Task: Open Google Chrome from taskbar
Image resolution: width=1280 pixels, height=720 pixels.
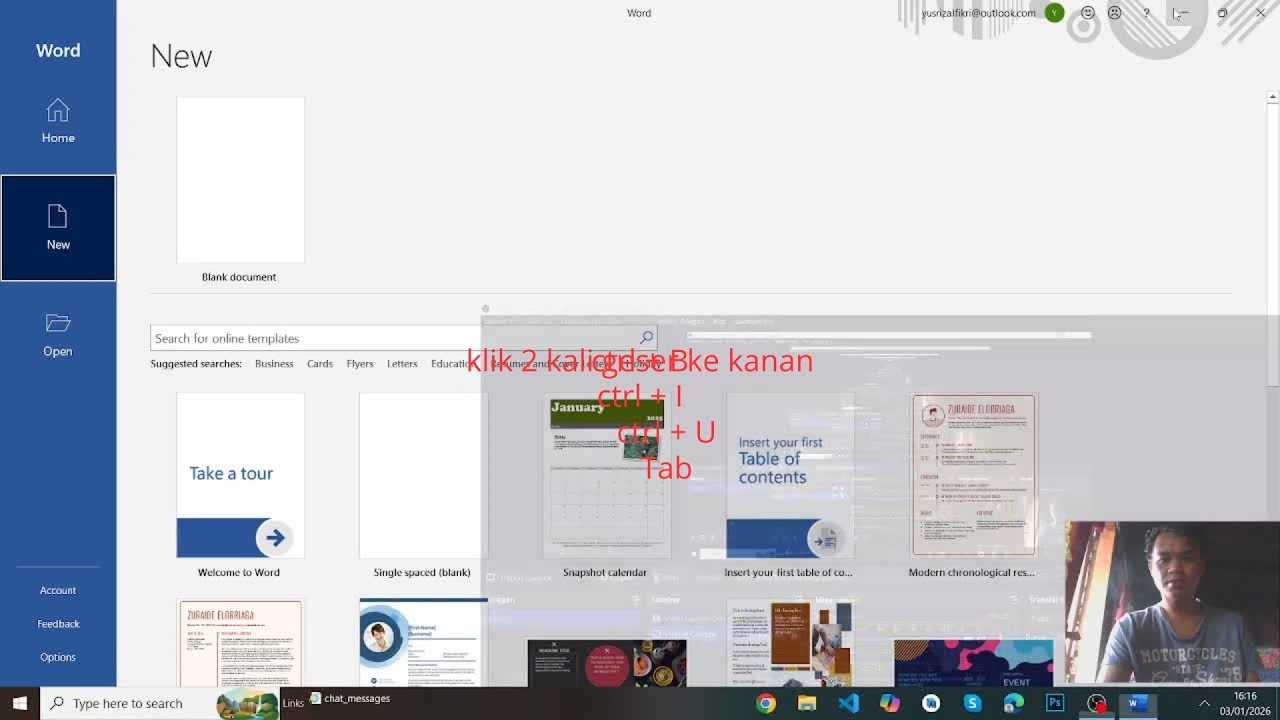Action: pyautogui.click(x=766, y=704)
